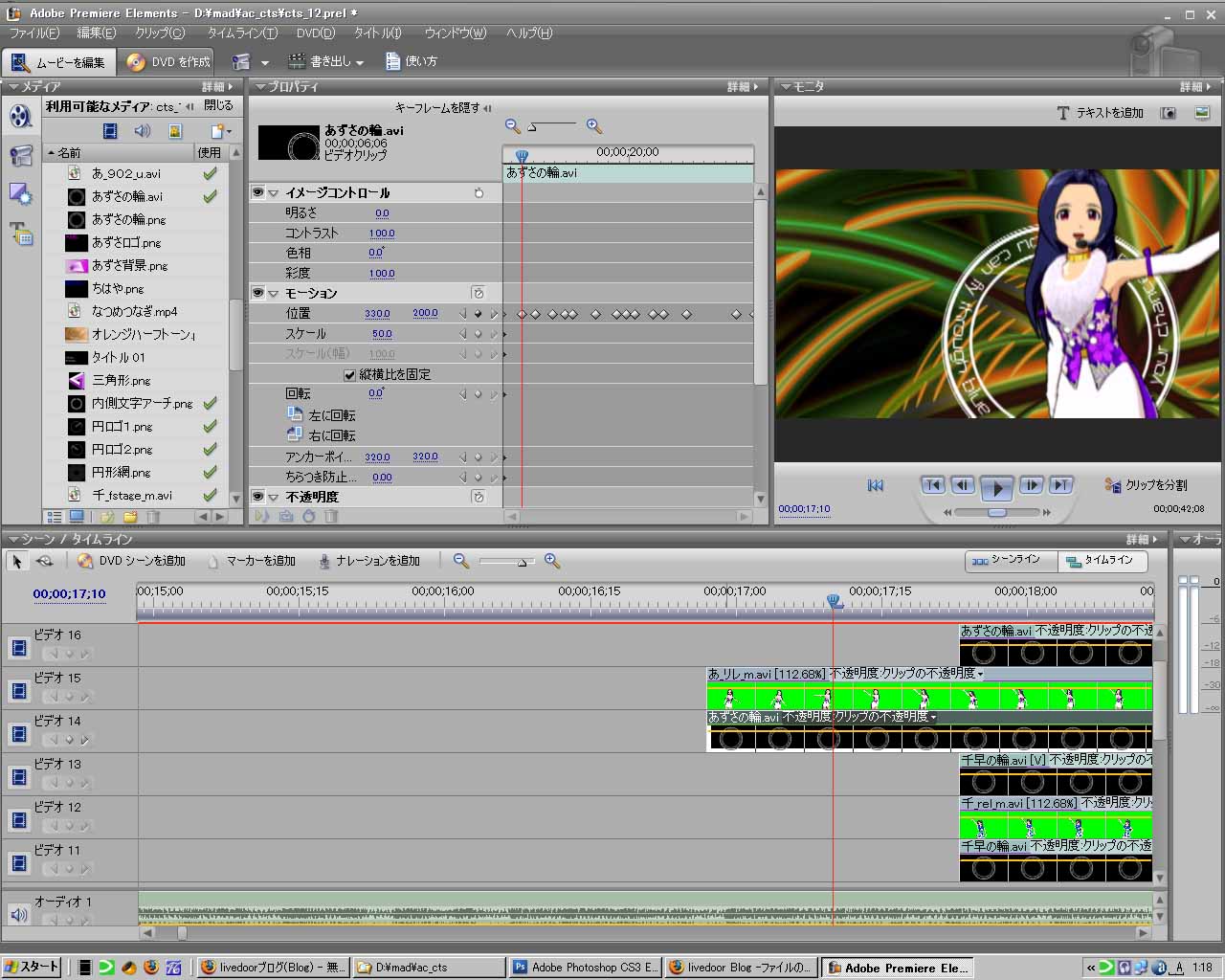
Task: Open the 書き出し dropdown
Action: point(326,61)
